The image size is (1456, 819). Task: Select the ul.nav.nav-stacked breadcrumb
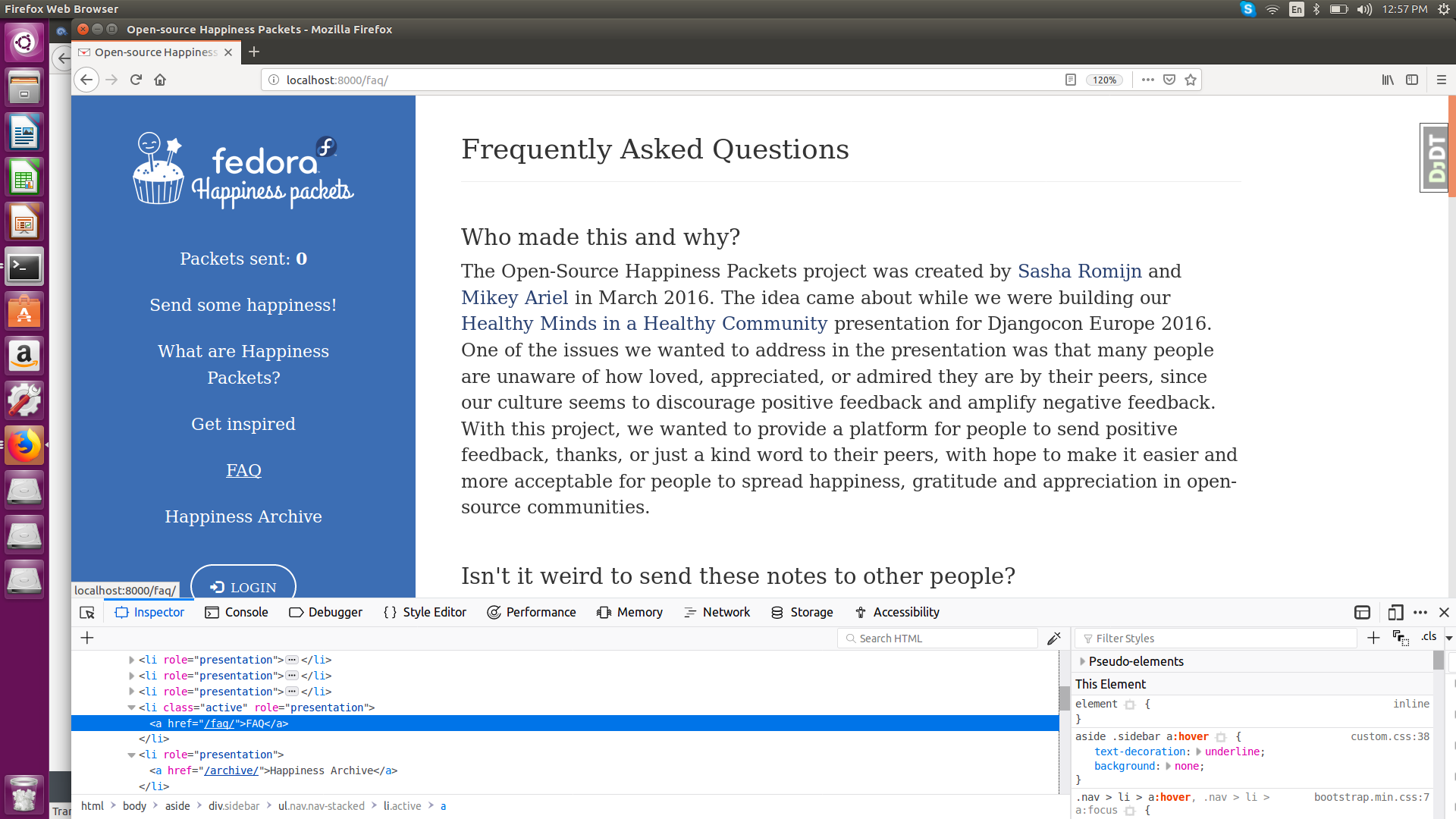coord(322,806)
